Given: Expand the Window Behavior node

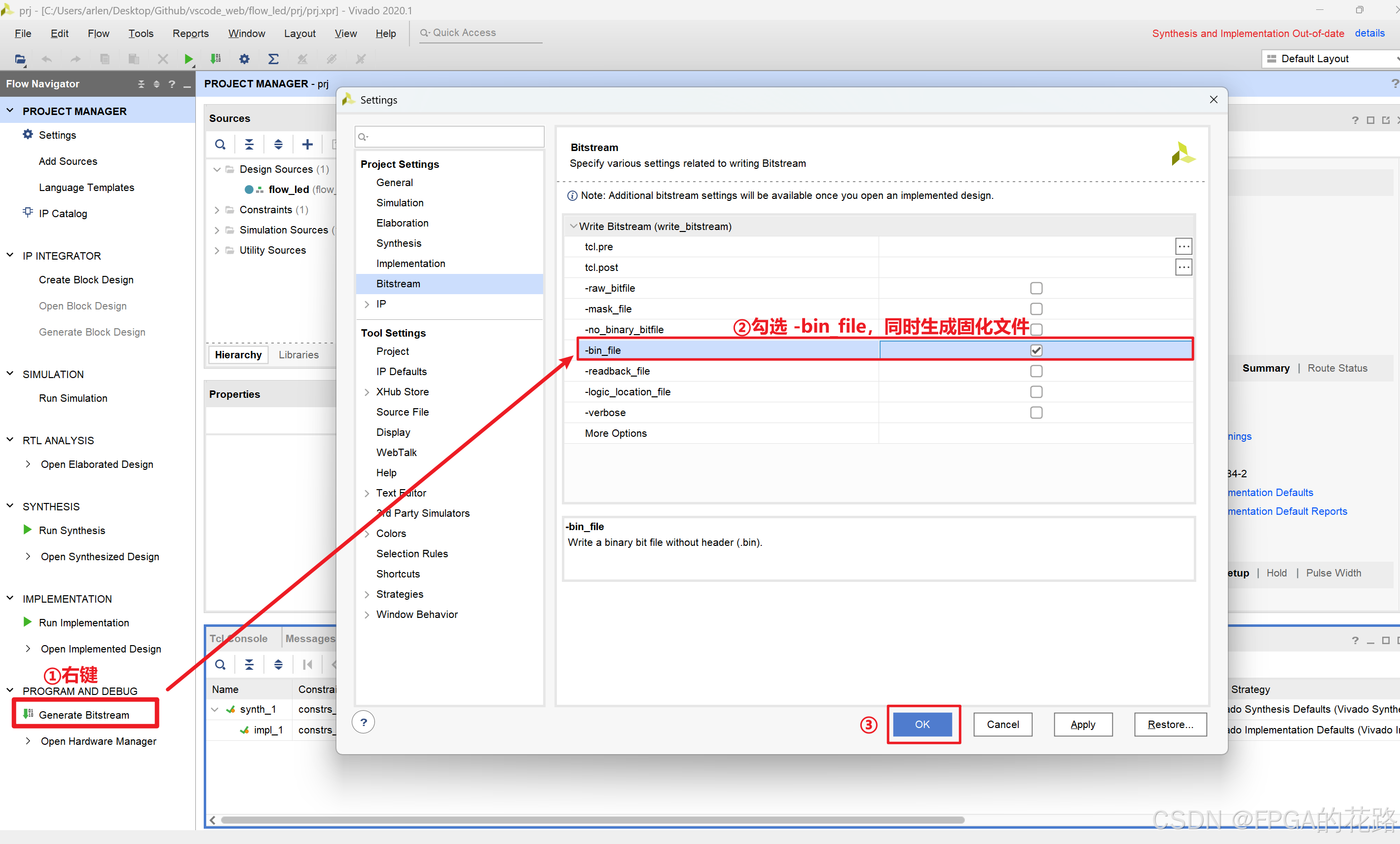Looking at the screenshot, I should click(367, 614).
